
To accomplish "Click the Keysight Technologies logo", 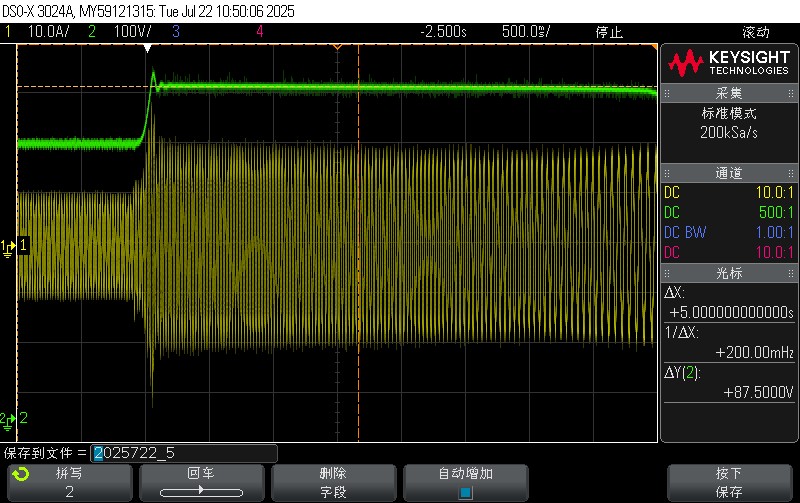I will click(728, 64).
